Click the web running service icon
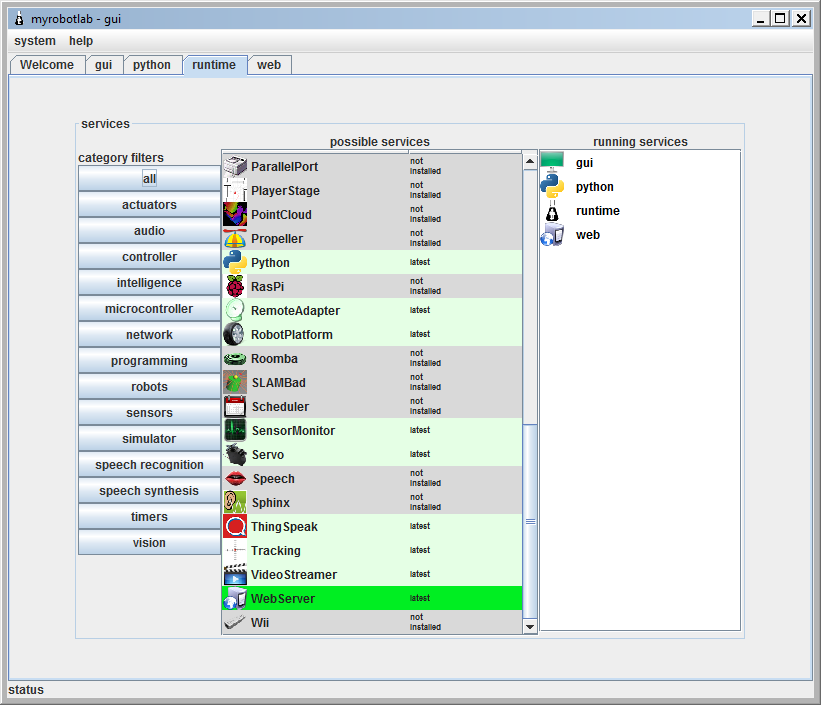Image resolution: width=821 pixels, height=705 pixels. 552,235
